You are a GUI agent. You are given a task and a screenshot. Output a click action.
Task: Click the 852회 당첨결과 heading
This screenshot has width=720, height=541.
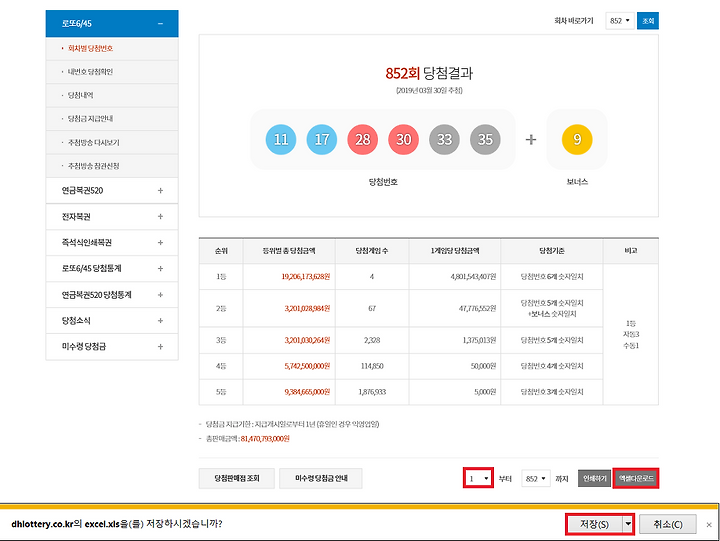pos(429,73)
